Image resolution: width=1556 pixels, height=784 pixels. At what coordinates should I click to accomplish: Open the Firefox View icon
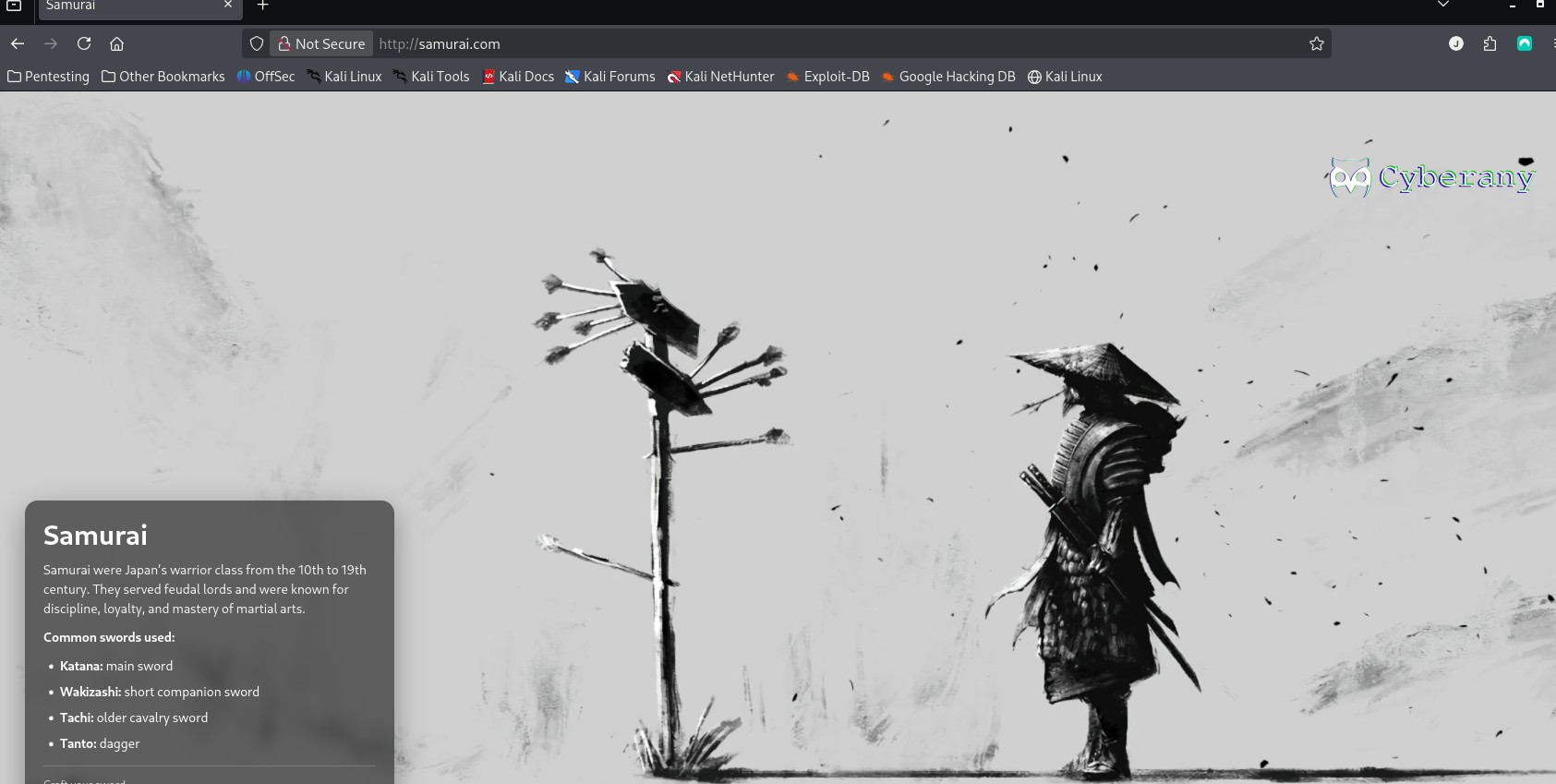pos(14,6)
